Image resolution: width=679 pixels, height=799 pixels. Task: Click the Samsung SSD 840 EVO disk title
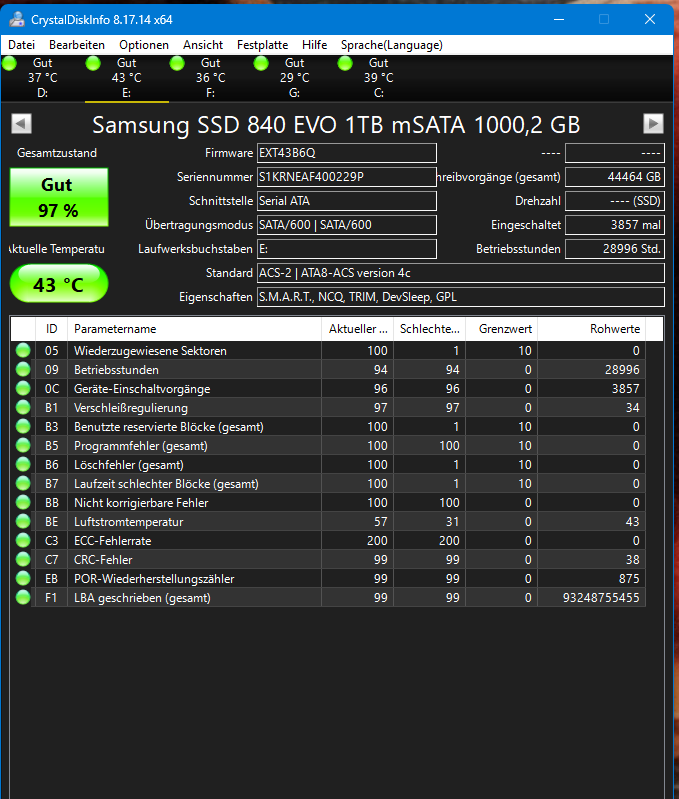(336, 125)
